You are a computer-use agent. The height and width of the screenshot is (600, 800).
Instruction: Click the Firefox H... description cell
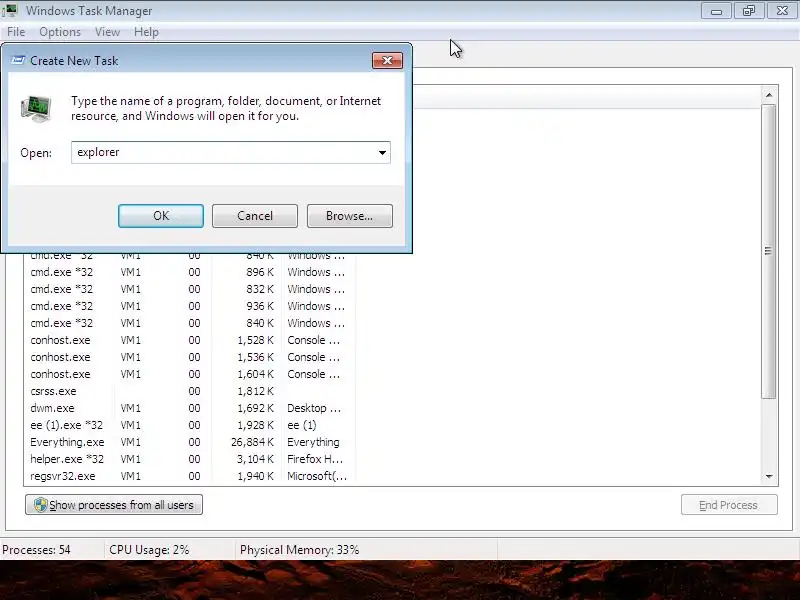315,459
